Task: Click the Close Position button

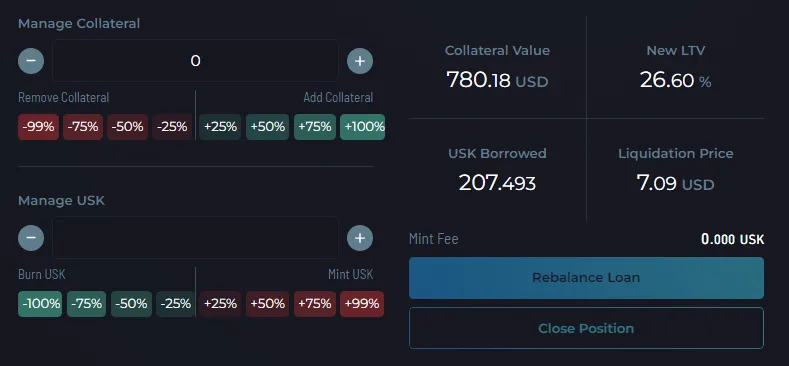Action: pos(586,328)
